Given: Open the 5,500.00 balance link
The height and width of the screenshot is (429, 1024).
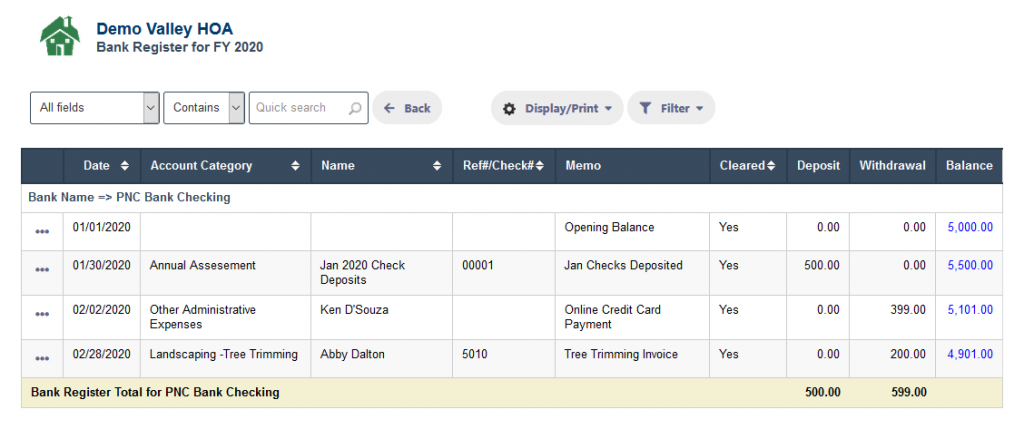Looking at the screenshot, I should pyautogui.click(x=970, y=265).
